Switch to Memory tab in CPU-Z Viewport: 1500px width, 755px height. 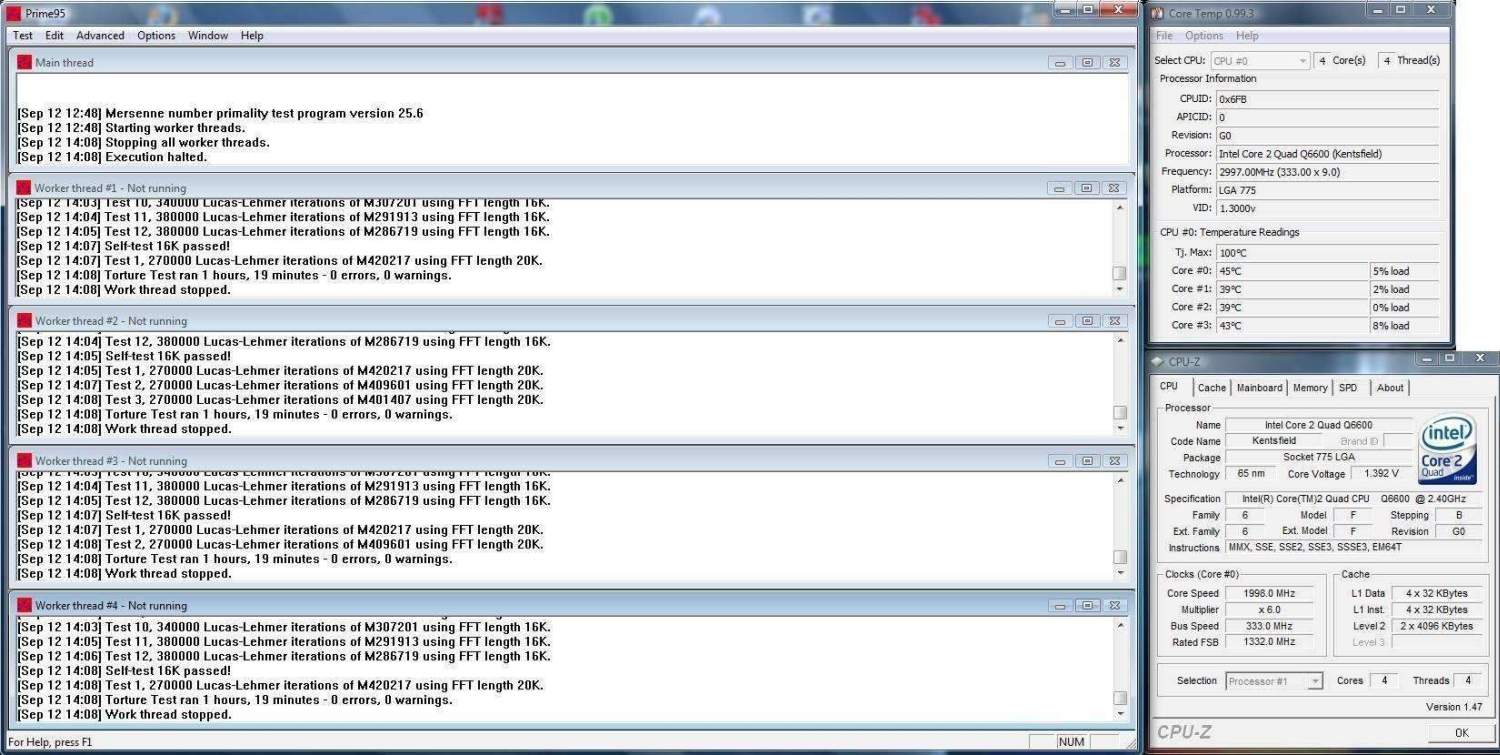[1310, 388]
